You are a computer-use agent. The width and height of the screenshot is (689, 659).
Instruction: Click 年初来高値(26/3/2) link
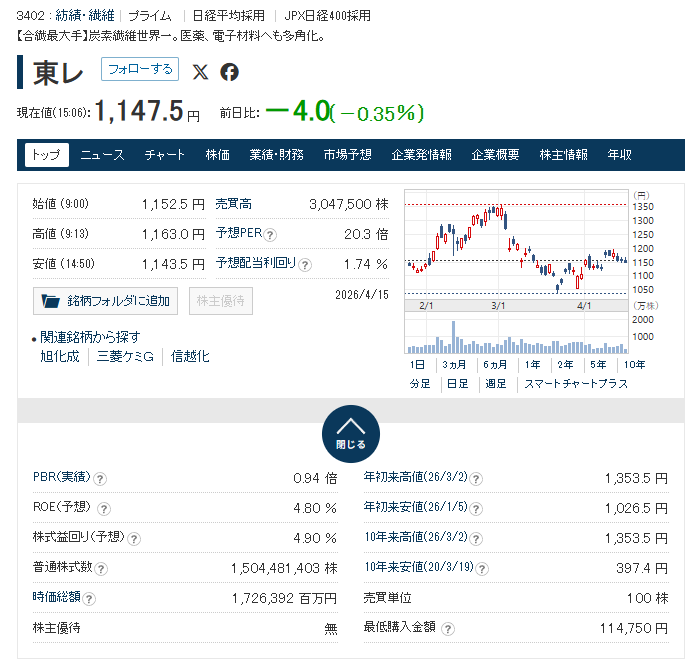[416, 477]
